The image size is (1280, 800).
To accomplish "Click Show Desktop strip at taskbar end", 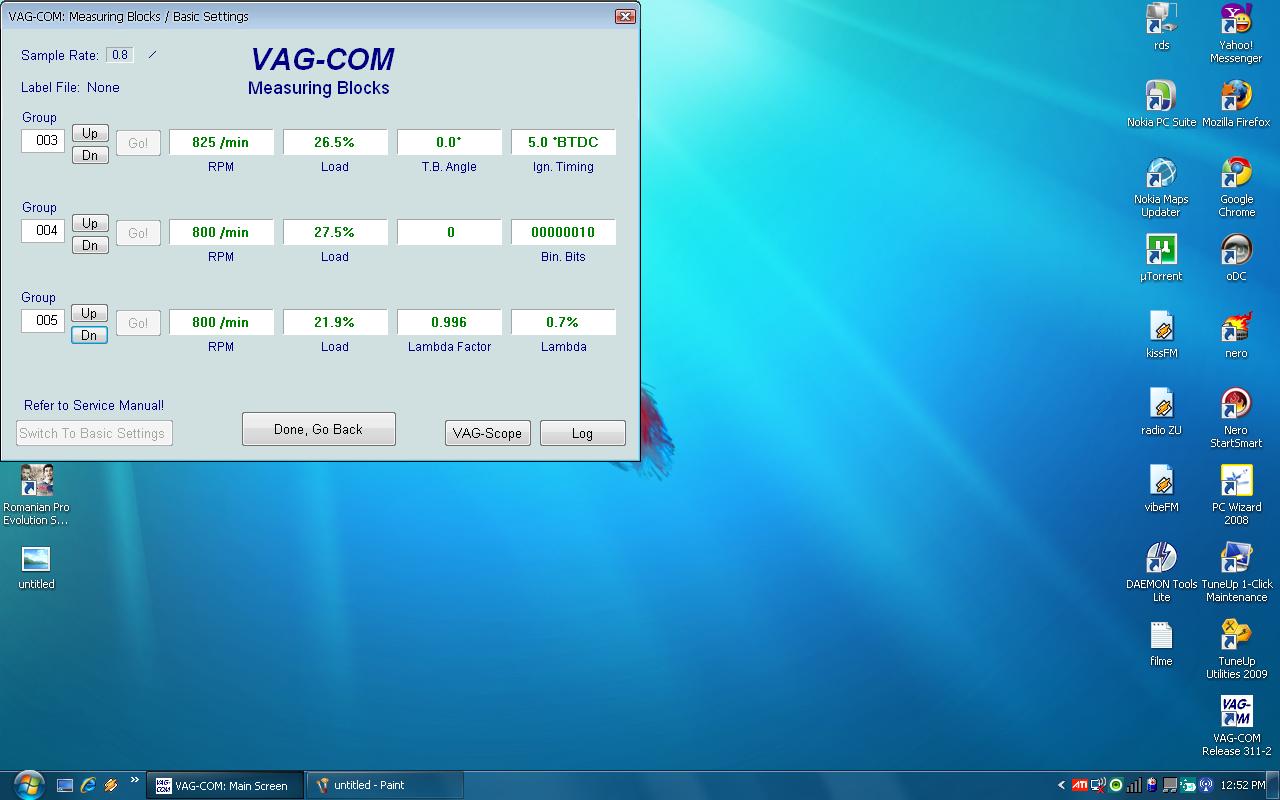I will click(1274, 785).
